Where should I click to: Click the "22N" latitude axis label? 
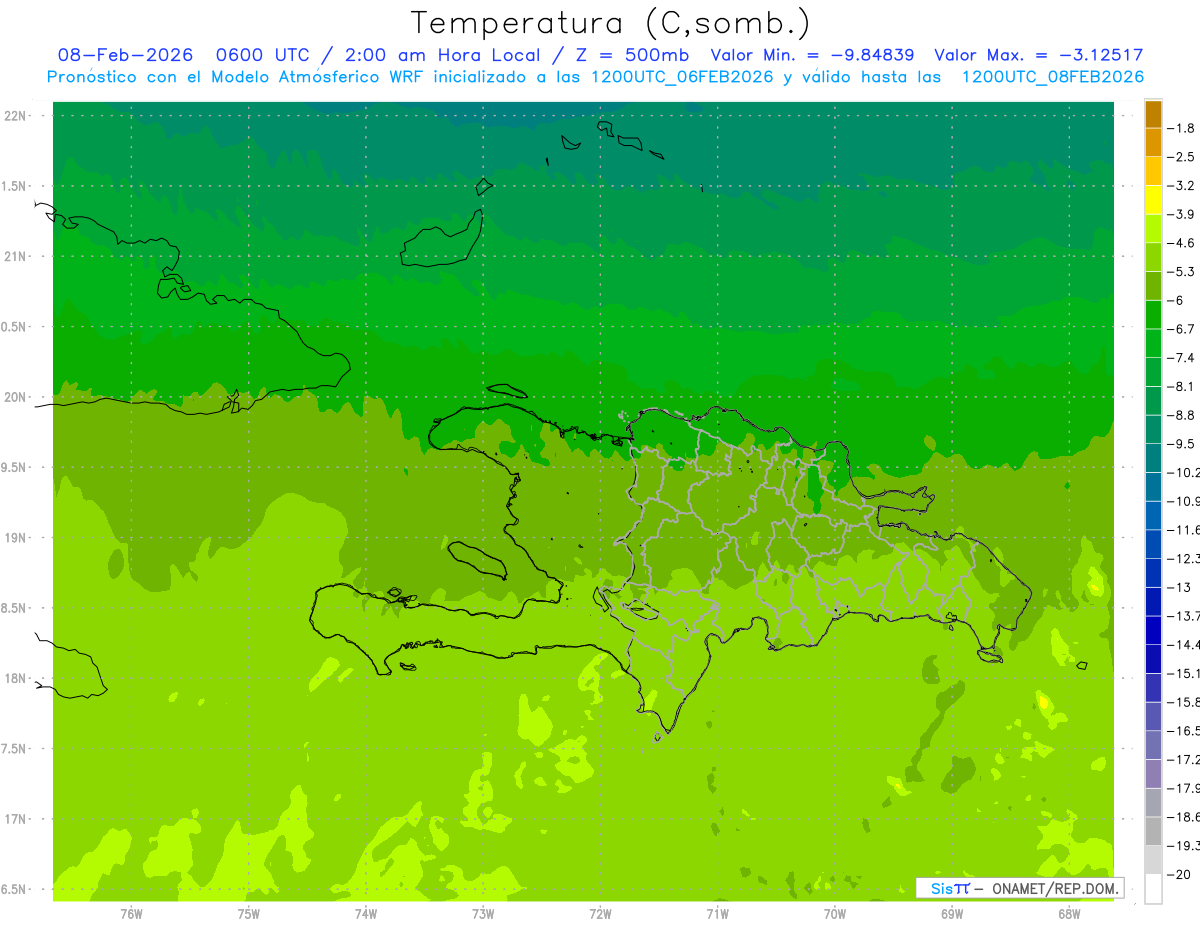16,116
